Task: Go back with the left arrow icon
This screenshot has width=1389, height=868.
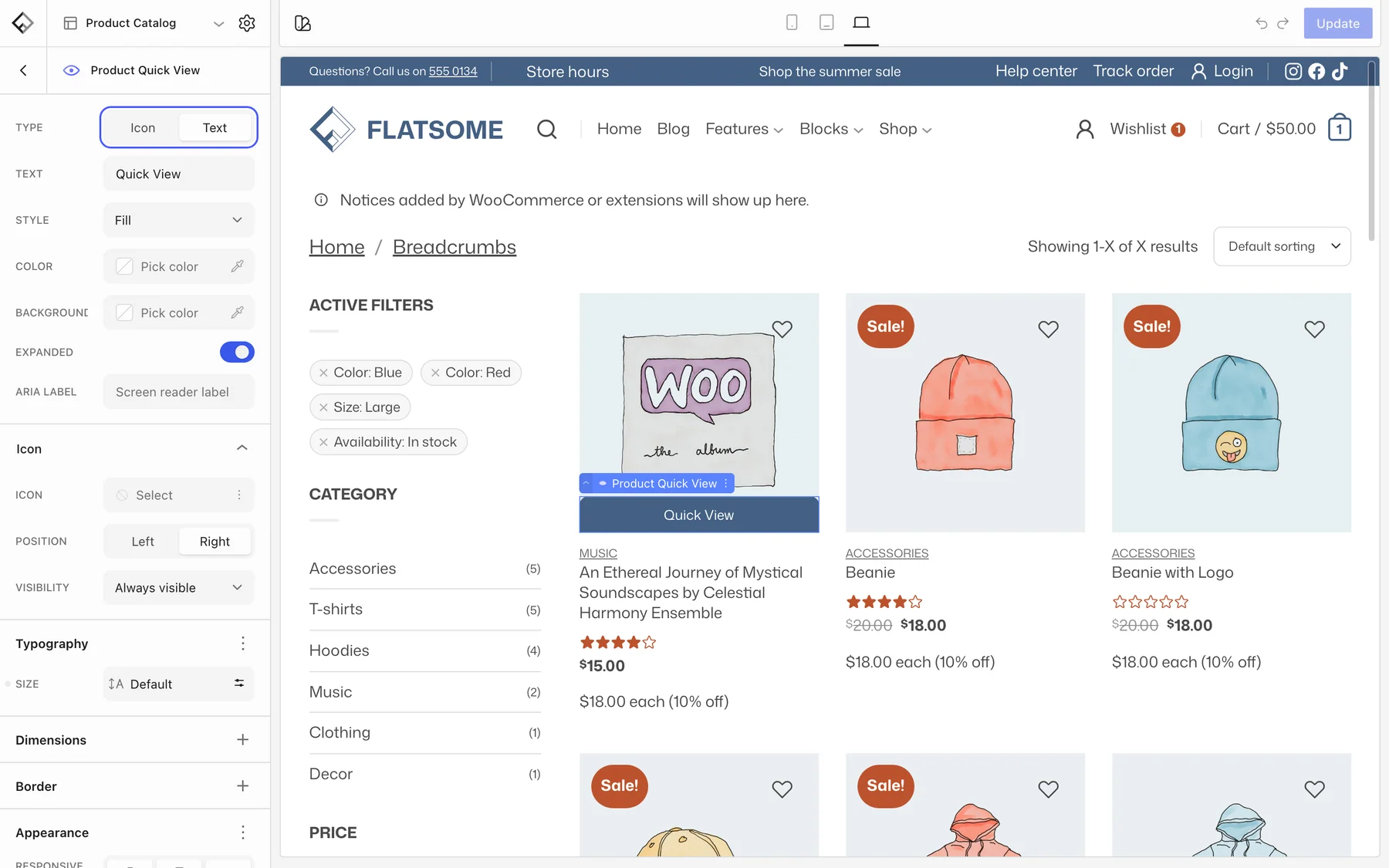Action: (23, 70)
